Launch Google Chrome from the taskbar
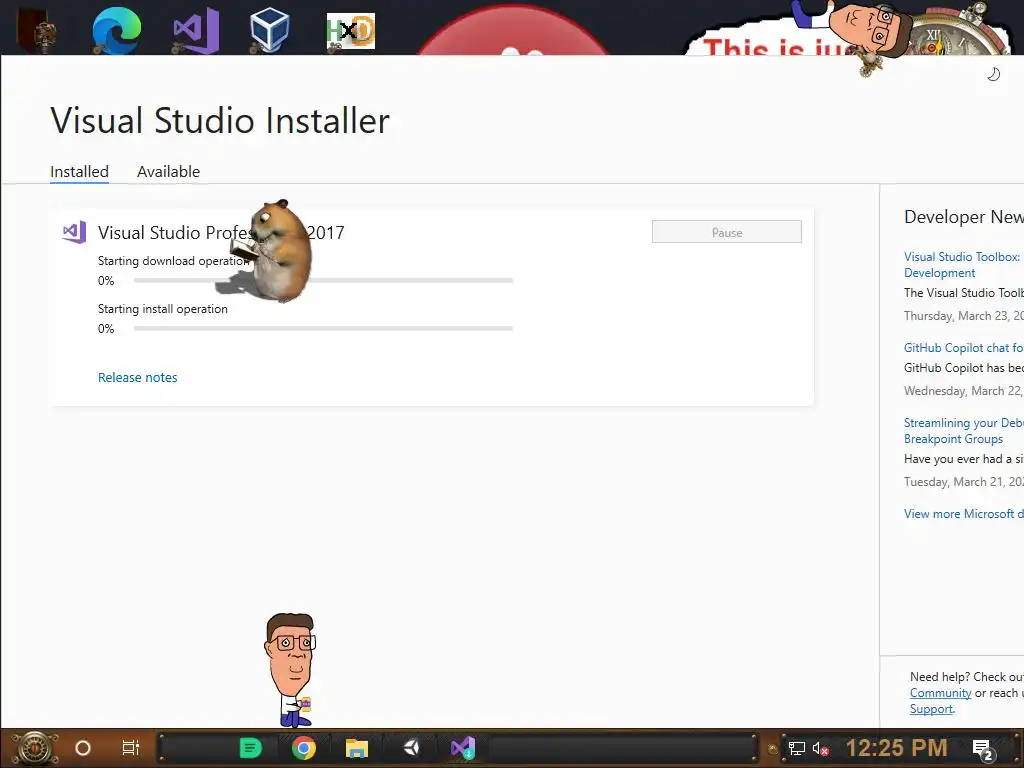The width and height of the screenshot is (1024, 768). (x=304, y=748)
